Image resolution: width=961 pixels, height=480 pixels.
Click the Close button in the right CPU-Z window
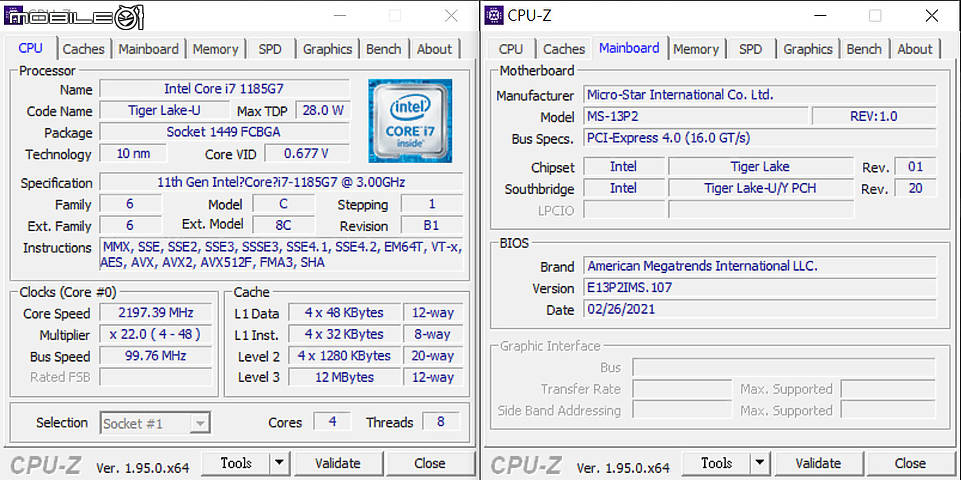click(910, 463)
